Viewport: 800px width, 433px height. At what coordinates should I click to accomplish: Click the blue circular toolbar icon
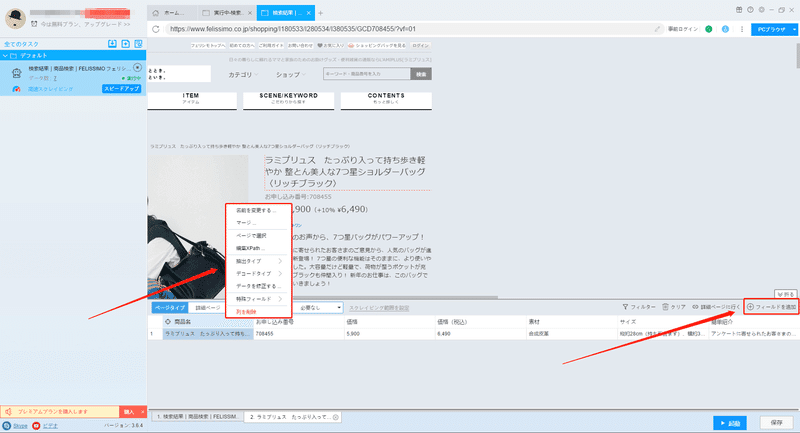click(x=725, y=29)
